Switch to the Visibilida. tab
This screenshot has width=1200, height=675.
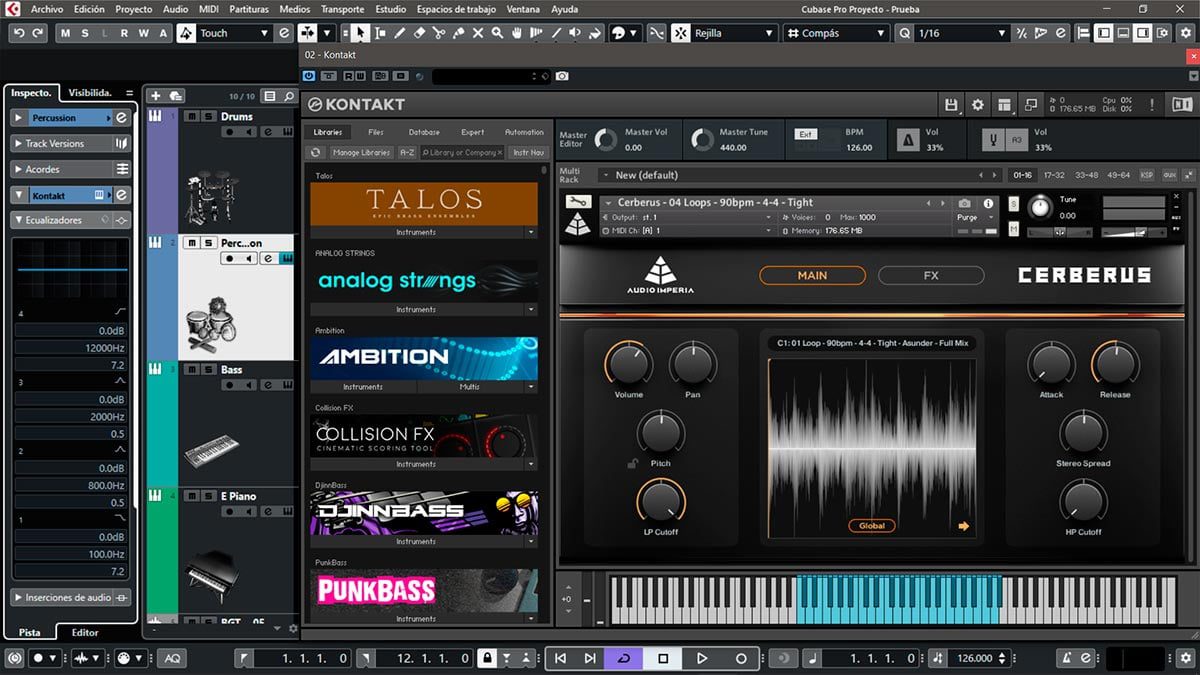click(89, 92)
